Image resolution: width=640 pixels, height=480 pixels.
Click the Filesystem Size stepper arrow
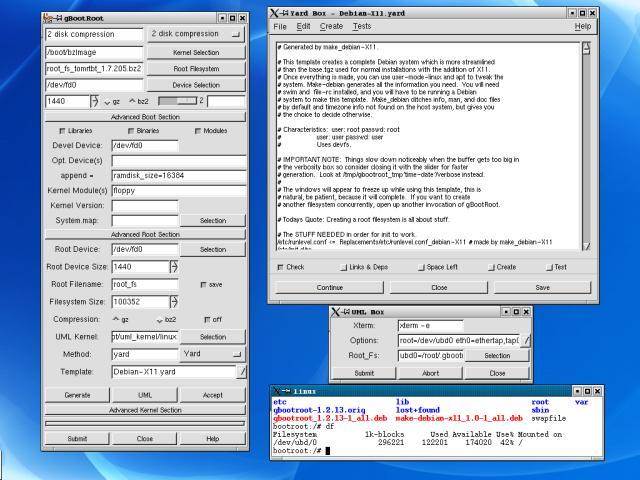[174, 302]
